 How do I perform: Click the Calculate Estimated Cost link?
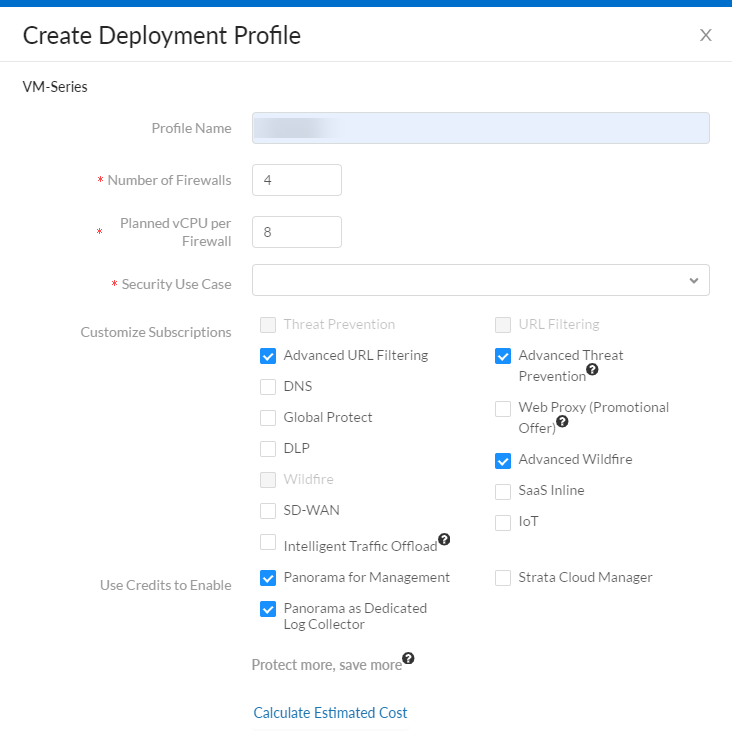(330, 713)
